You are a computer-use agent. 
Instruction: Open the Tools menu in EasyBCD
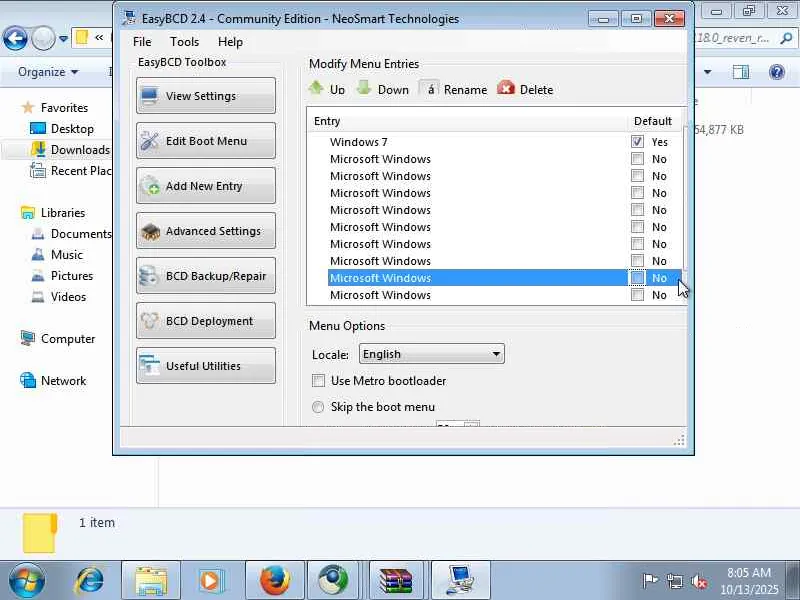click(x=184, y=42)
